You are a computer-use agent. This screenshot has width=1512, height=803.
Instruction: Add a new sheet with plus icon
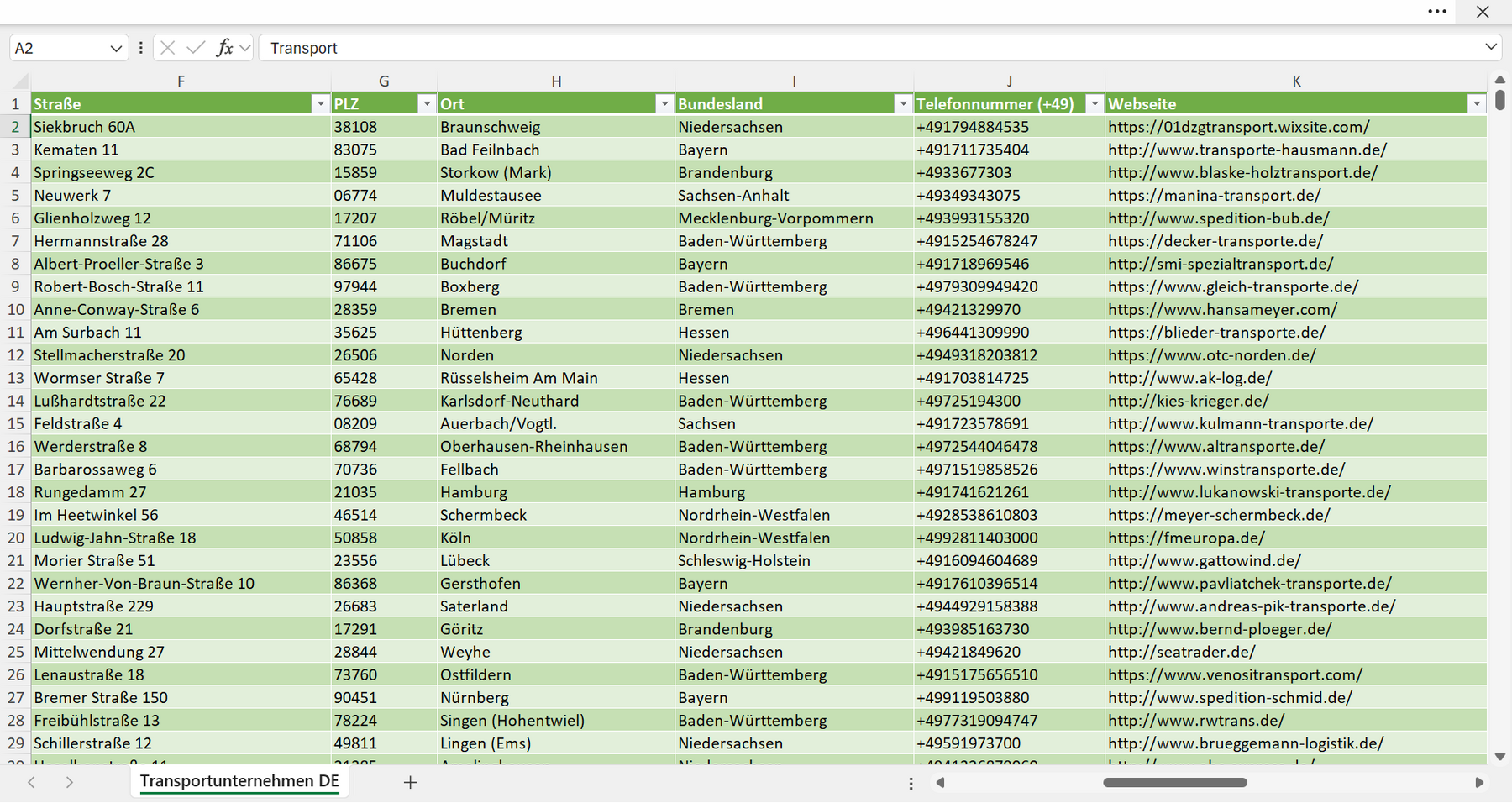pos(410,782)
